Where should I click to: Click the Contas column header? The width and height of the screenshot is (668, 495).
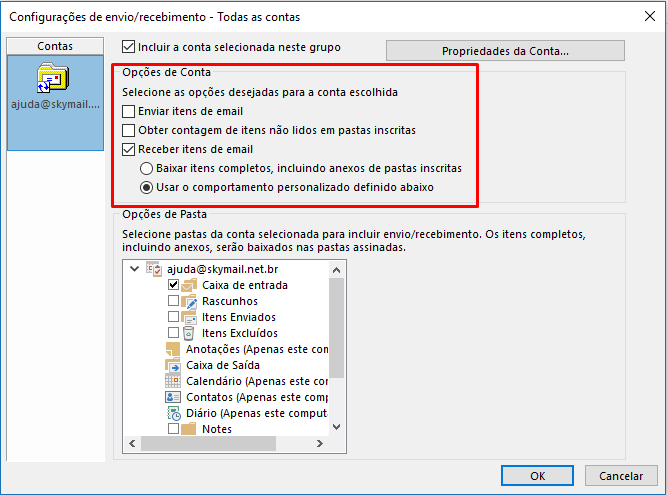[x=55, y=46]
